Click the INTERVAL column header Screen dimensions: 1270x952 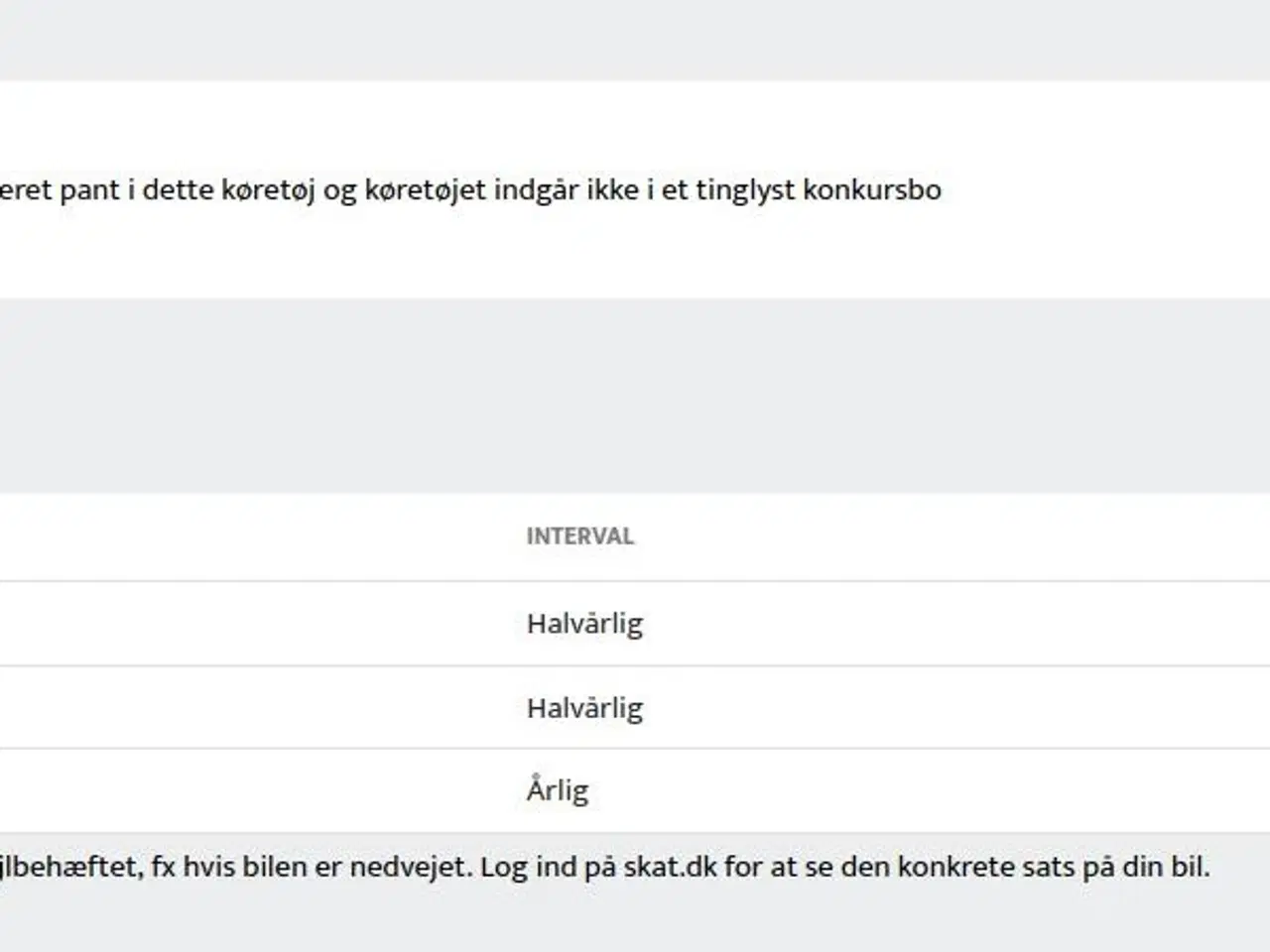[579, 536]
